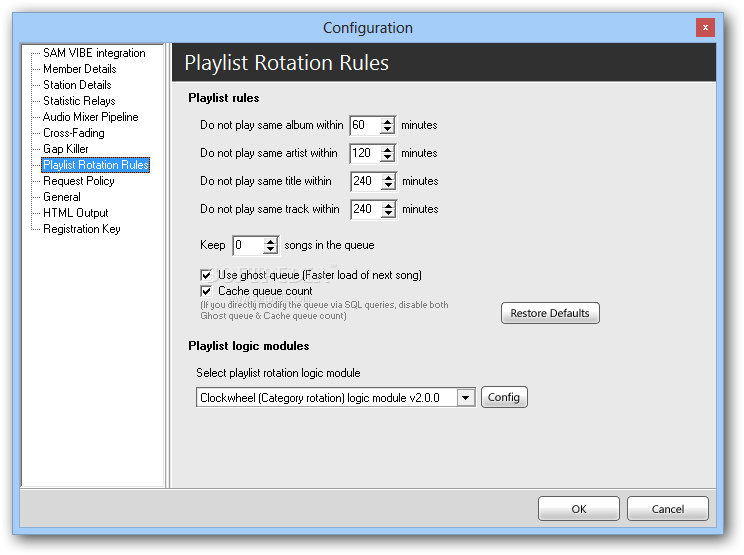Decrease same track minutes value
Viewport: 744px width, 555px height.
click(x=389, y=213)
